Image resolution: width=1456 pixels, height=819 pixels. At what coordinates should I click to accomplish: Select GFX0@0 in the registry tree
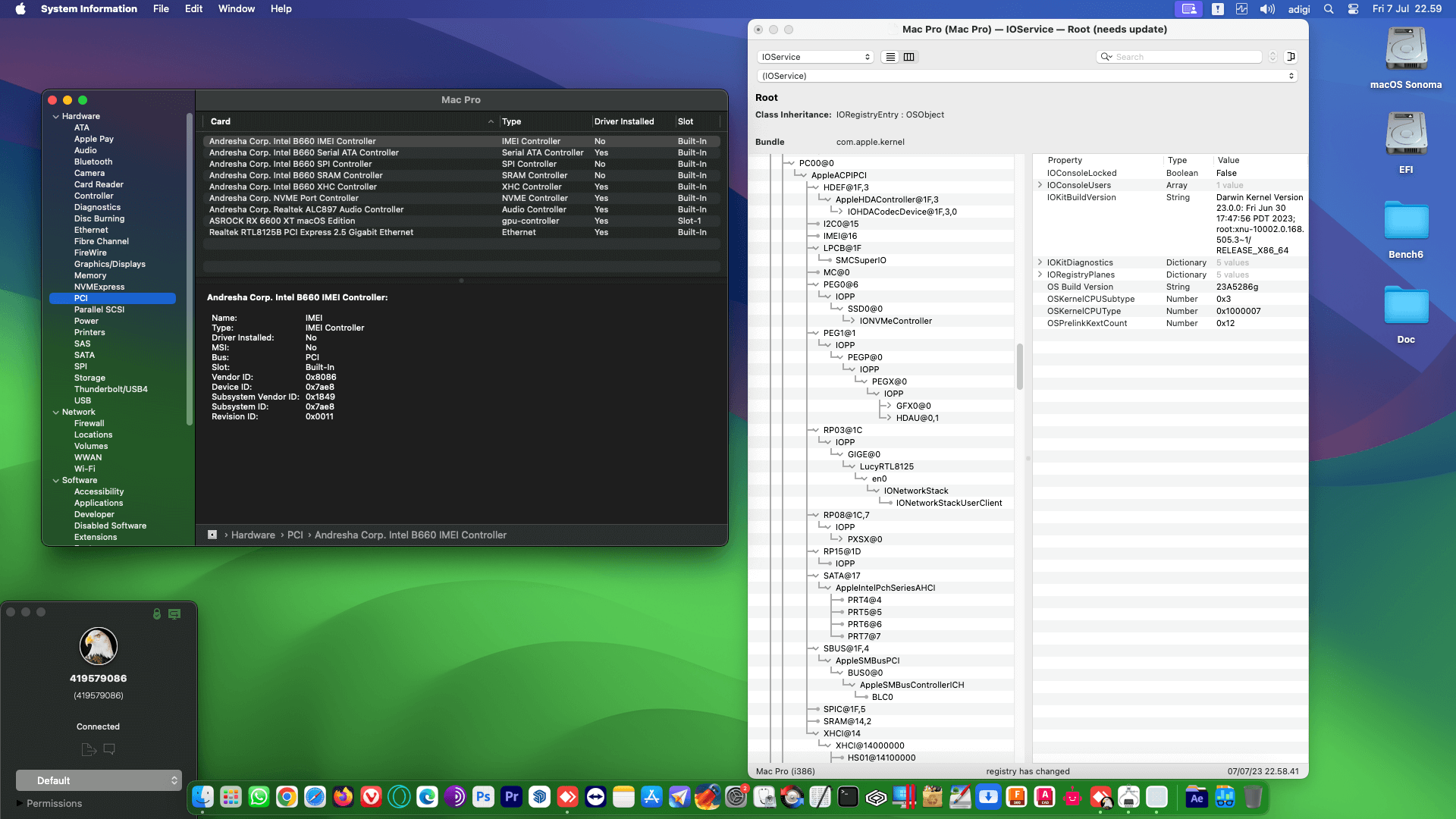pyautogui.click(x=913, y=406)
